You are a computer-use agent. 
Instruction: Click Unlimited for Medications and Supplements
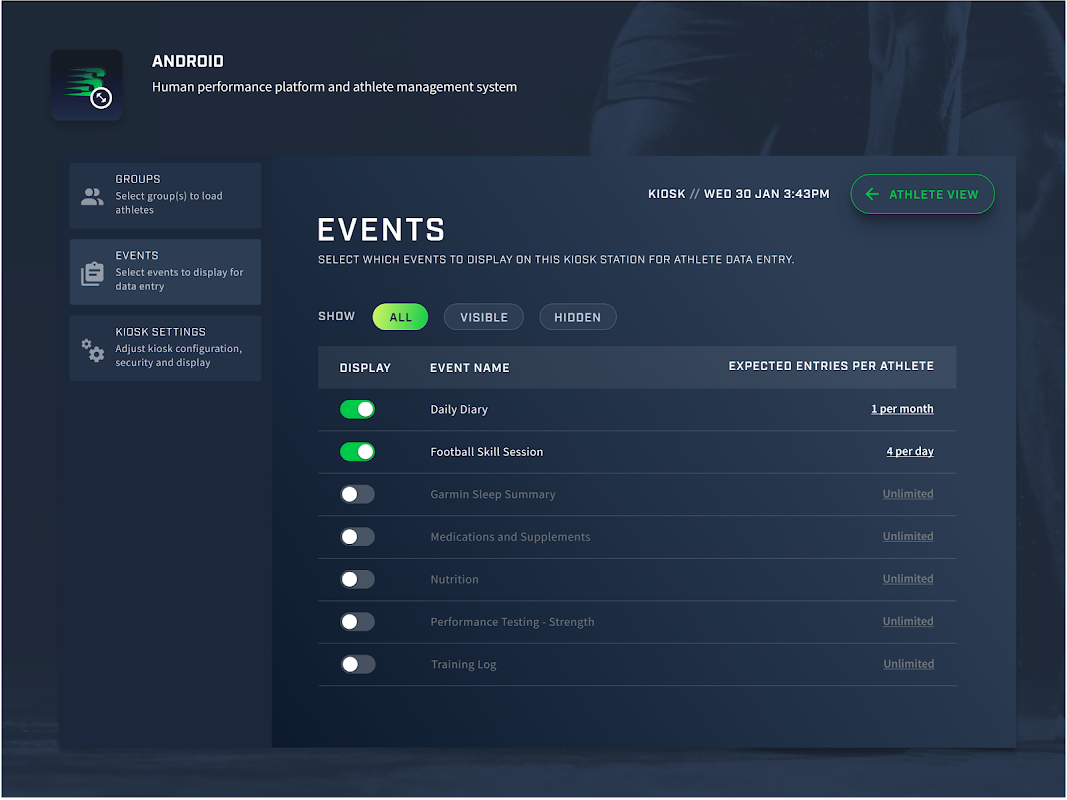tap(908, 536)
